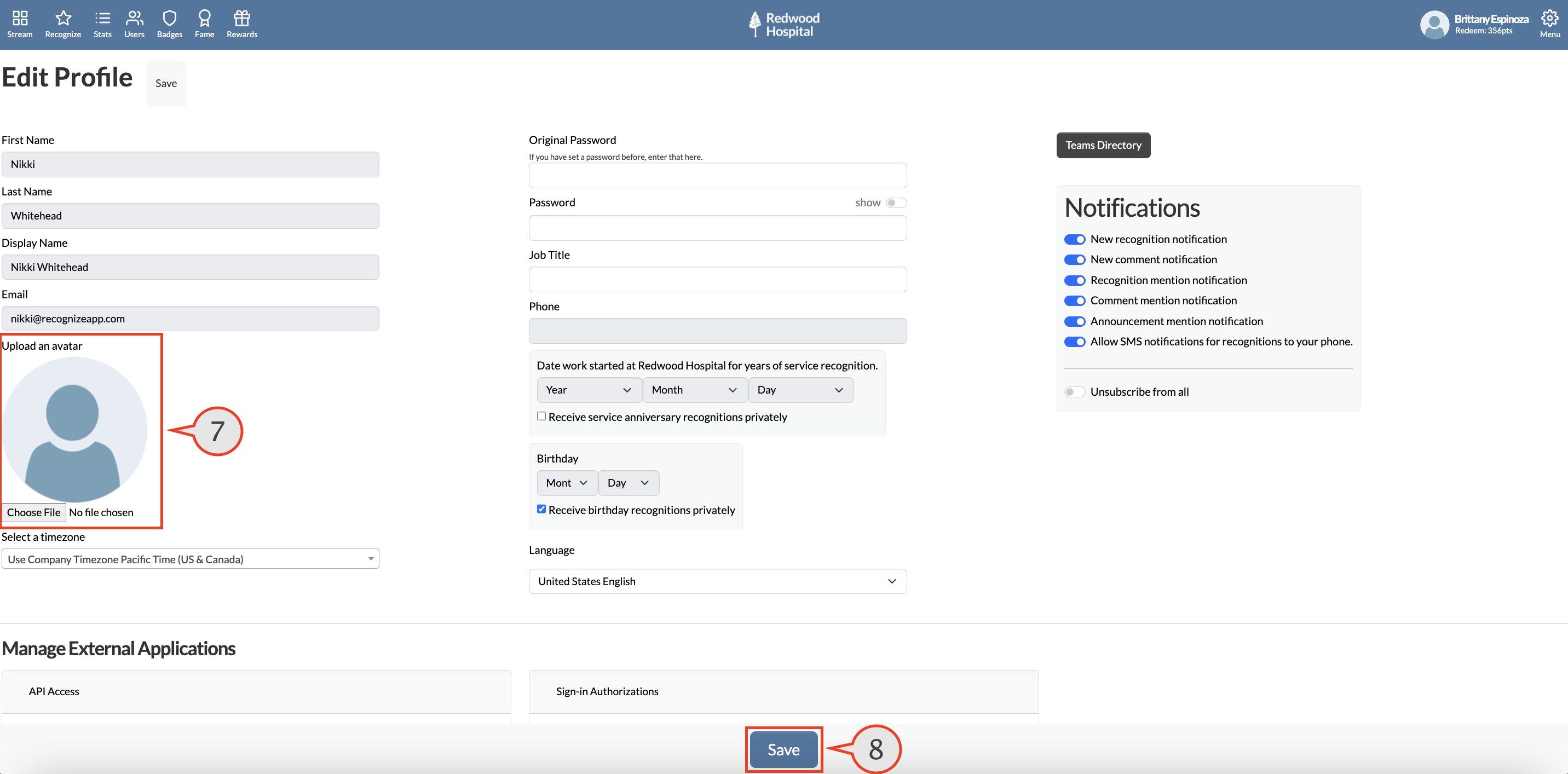
Task: Click the Save button beside Edit Profile
Action: 166,83
